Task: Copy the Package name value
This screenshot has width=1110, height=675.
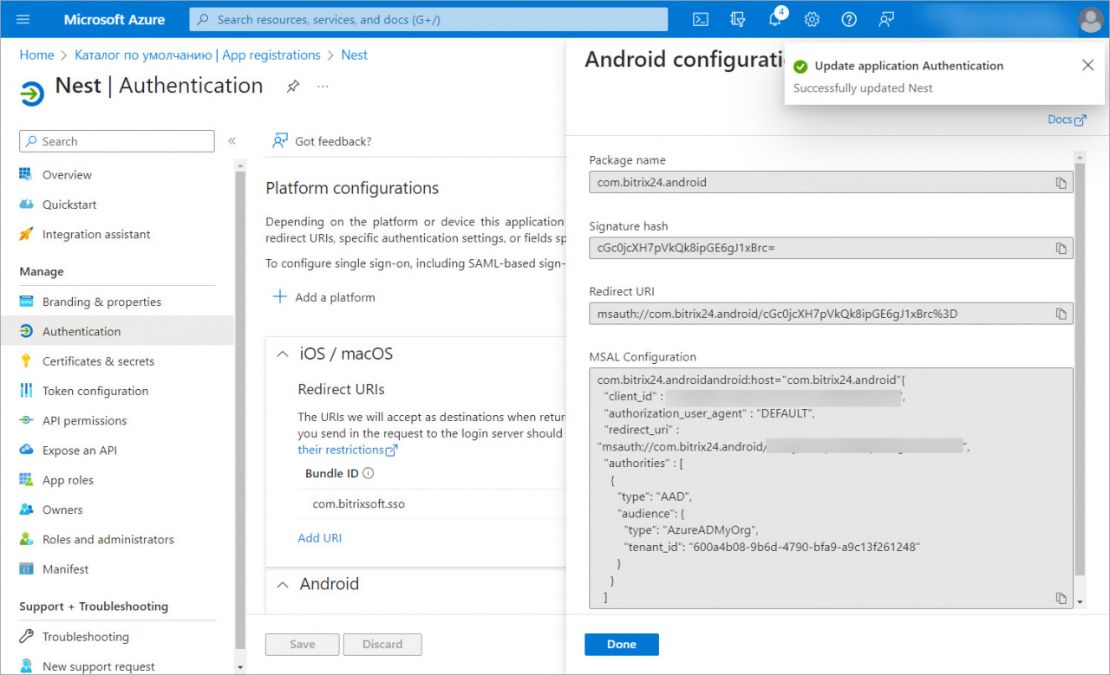Action: tap(1060, 183)
